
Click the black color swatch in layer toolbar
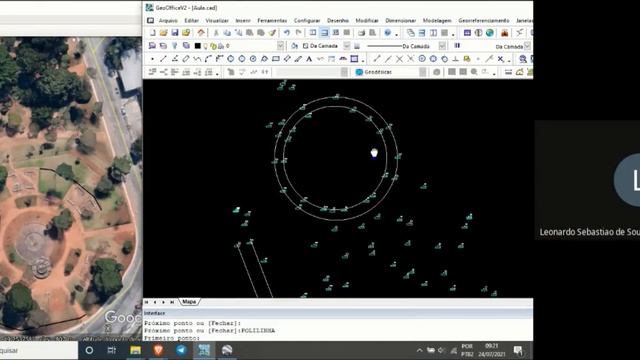198,46
